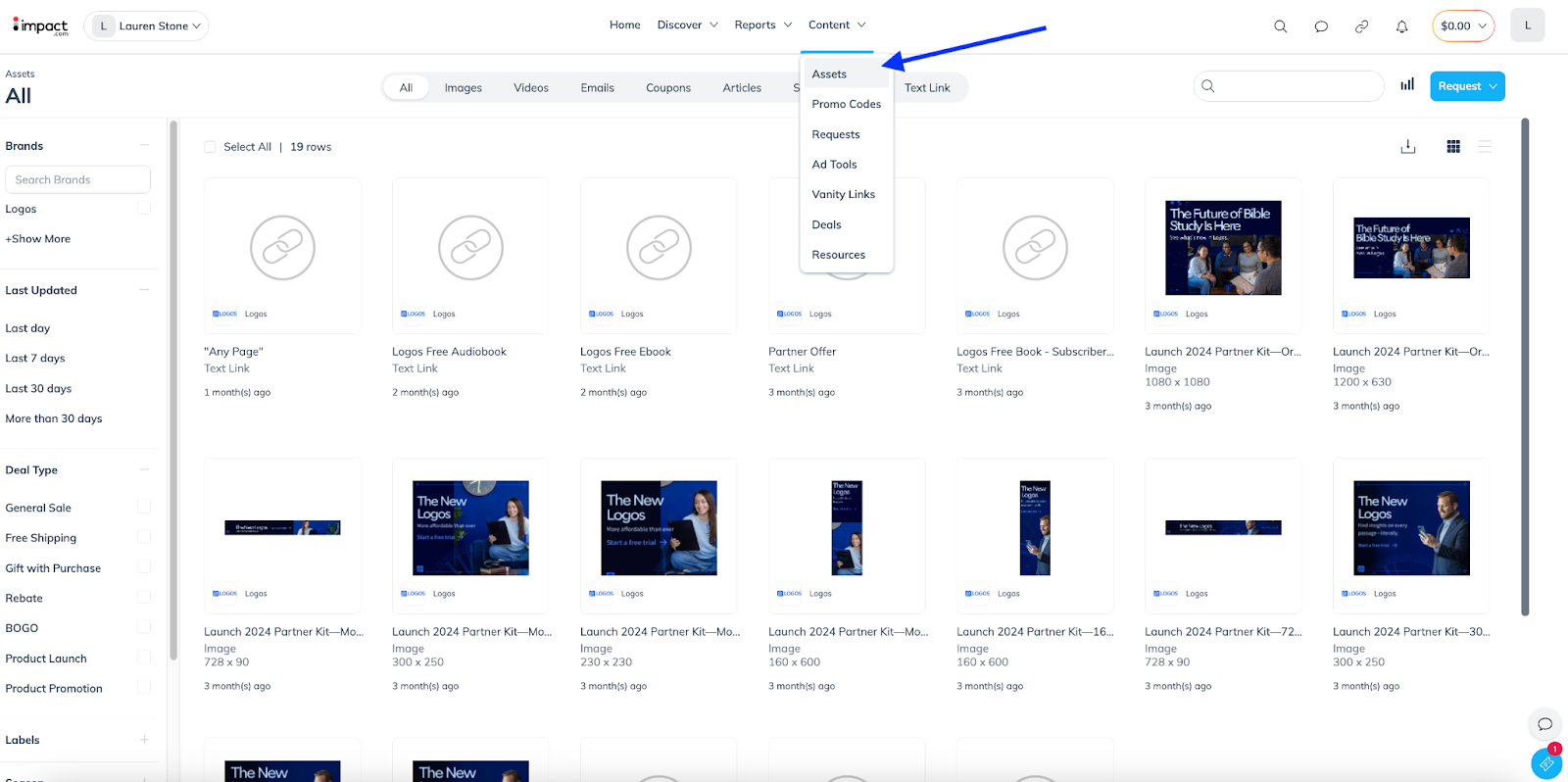The image size is (1568, 782).
Task: Click the main page vertical scrollbar
Action: point(1525,367)
